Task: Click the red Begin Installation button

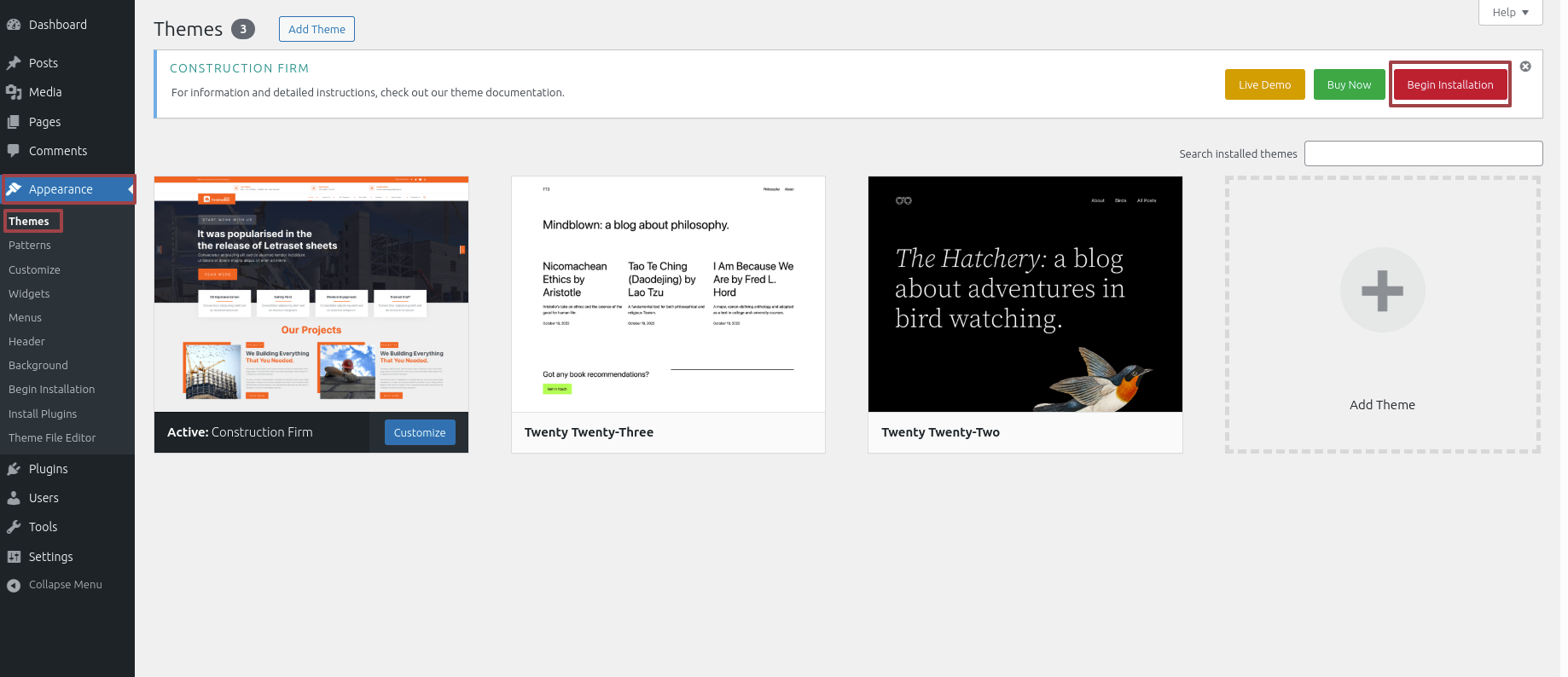Action: [1449, 84]
